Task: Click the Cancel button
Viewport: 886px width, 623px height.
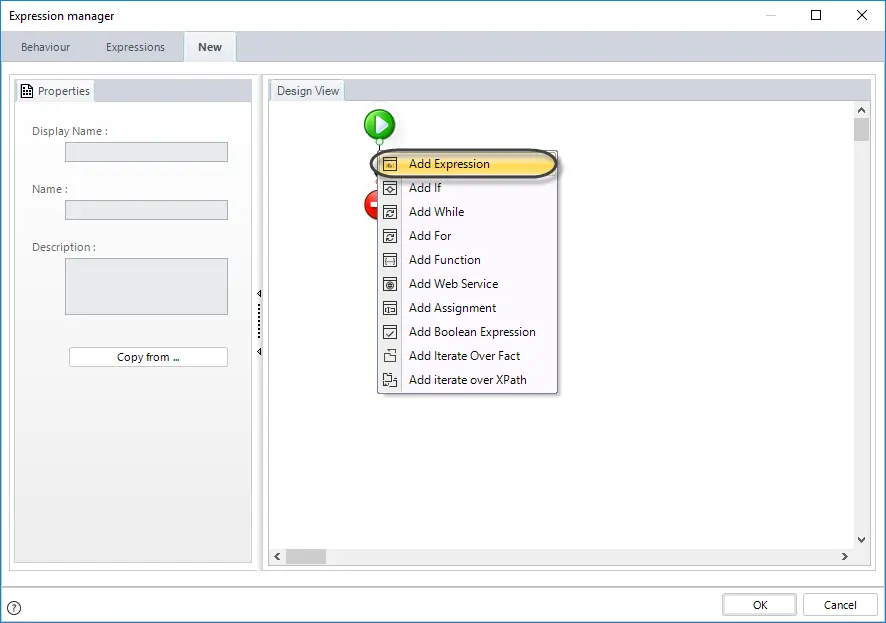Action: click(840, 605)
